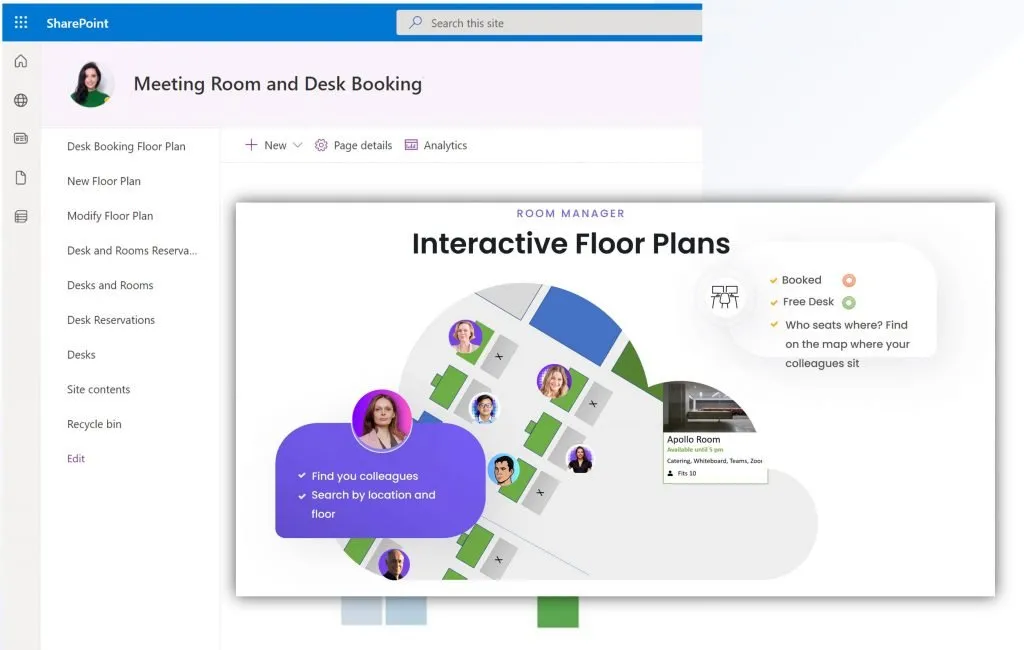1024x650 pixels.
Task: Open My sites globe icon
Action: (x=21, y=100)
